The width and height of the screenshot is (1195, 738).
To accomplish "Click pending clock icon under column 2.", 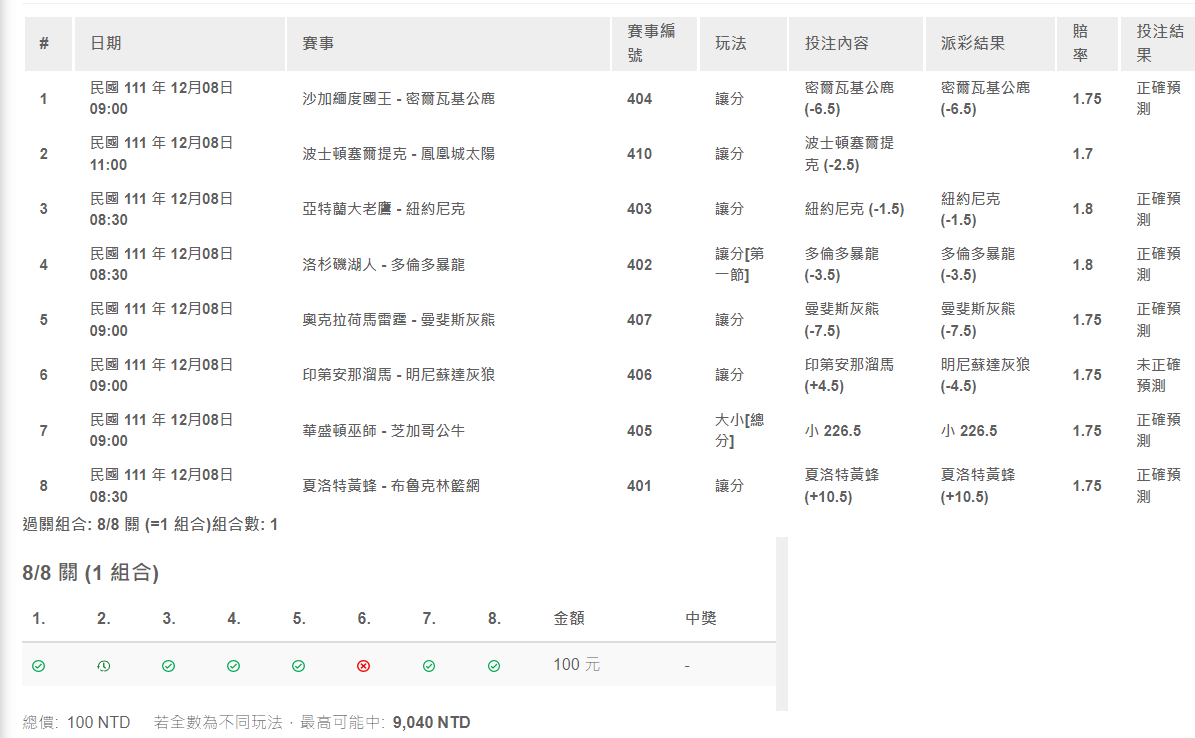I will pos(104,666).
